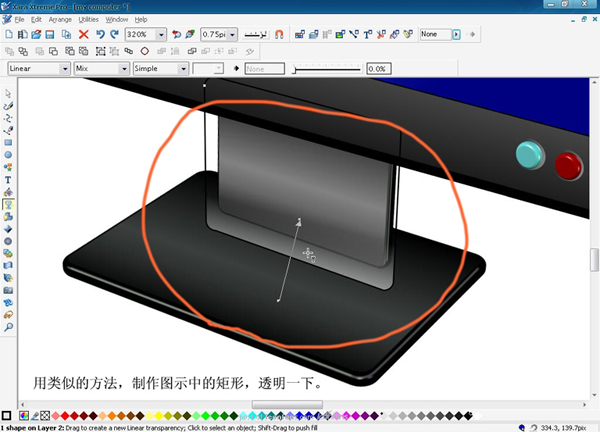Screen dimensions: 600x432
Task: Undo the last action
Action: [100, 34]
